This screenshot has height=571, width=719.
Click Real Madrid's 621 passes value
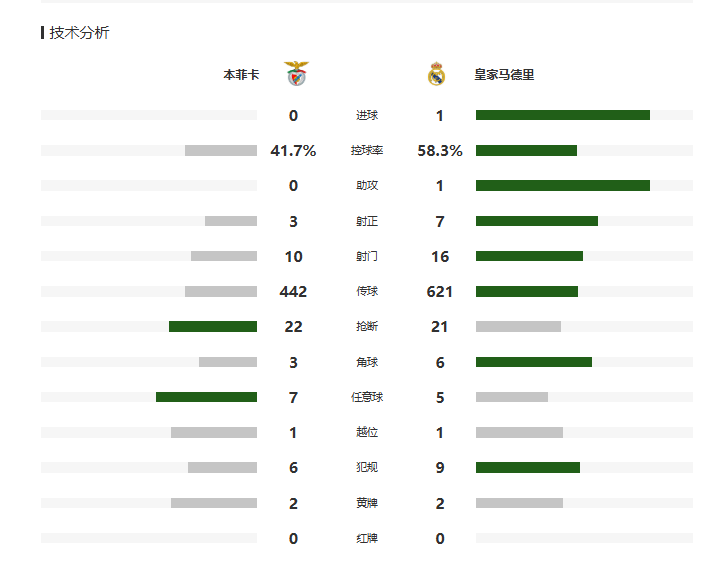pos(440,292)
